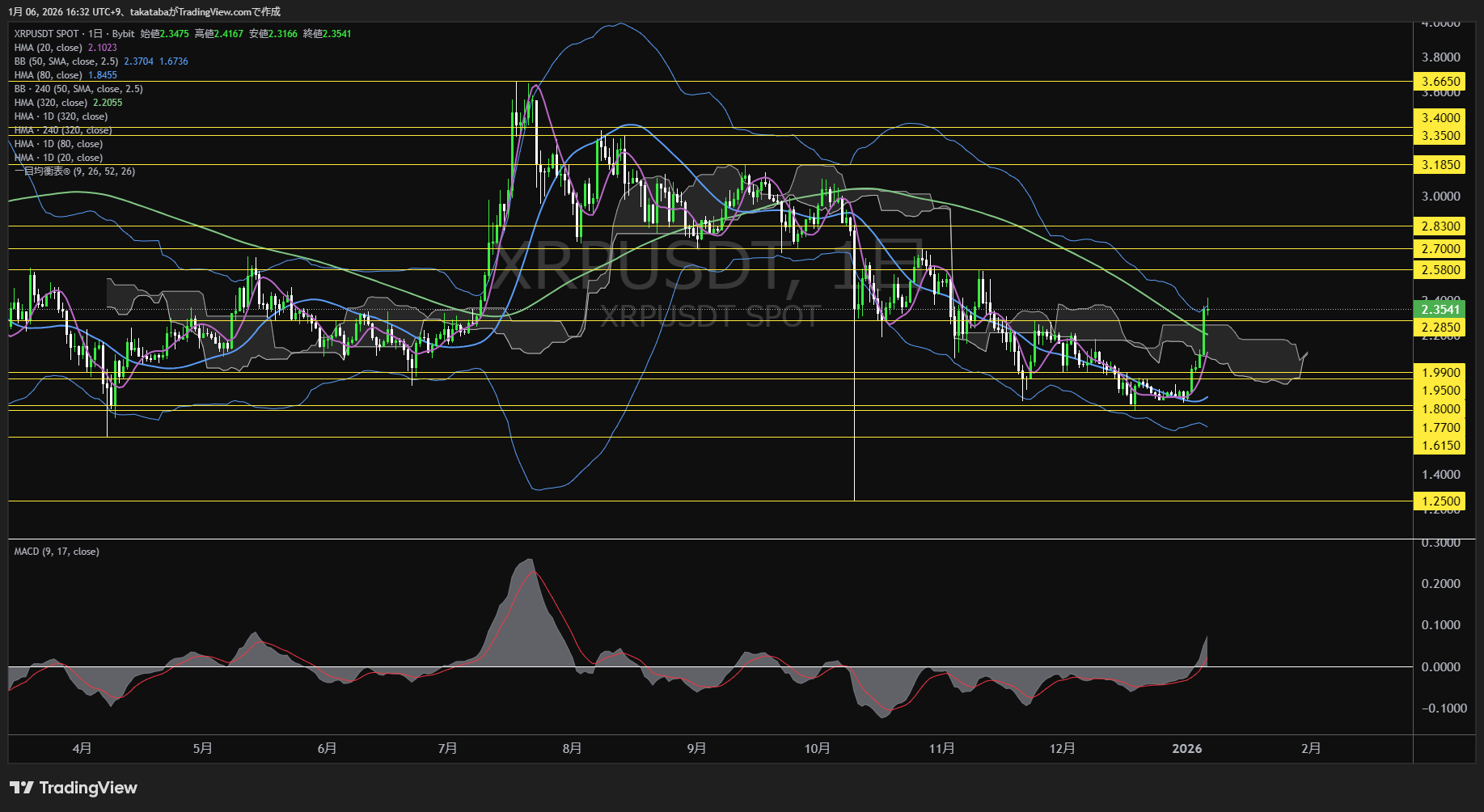The height and width of the screenshot is (812, 1484).
Task: Click the yellow 1.2500 price level label
Action: [x=1440, y=501]
